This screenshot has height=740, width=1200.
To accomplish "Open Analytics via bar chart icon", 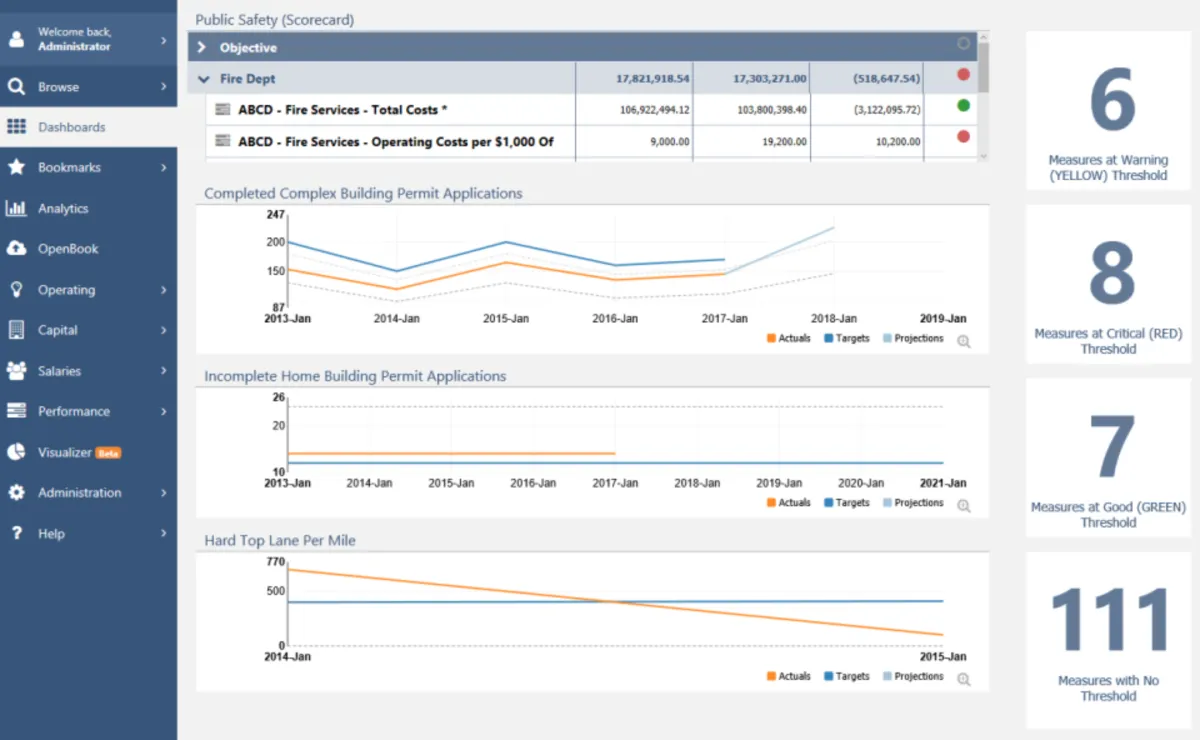I will [x=16, y=208].
